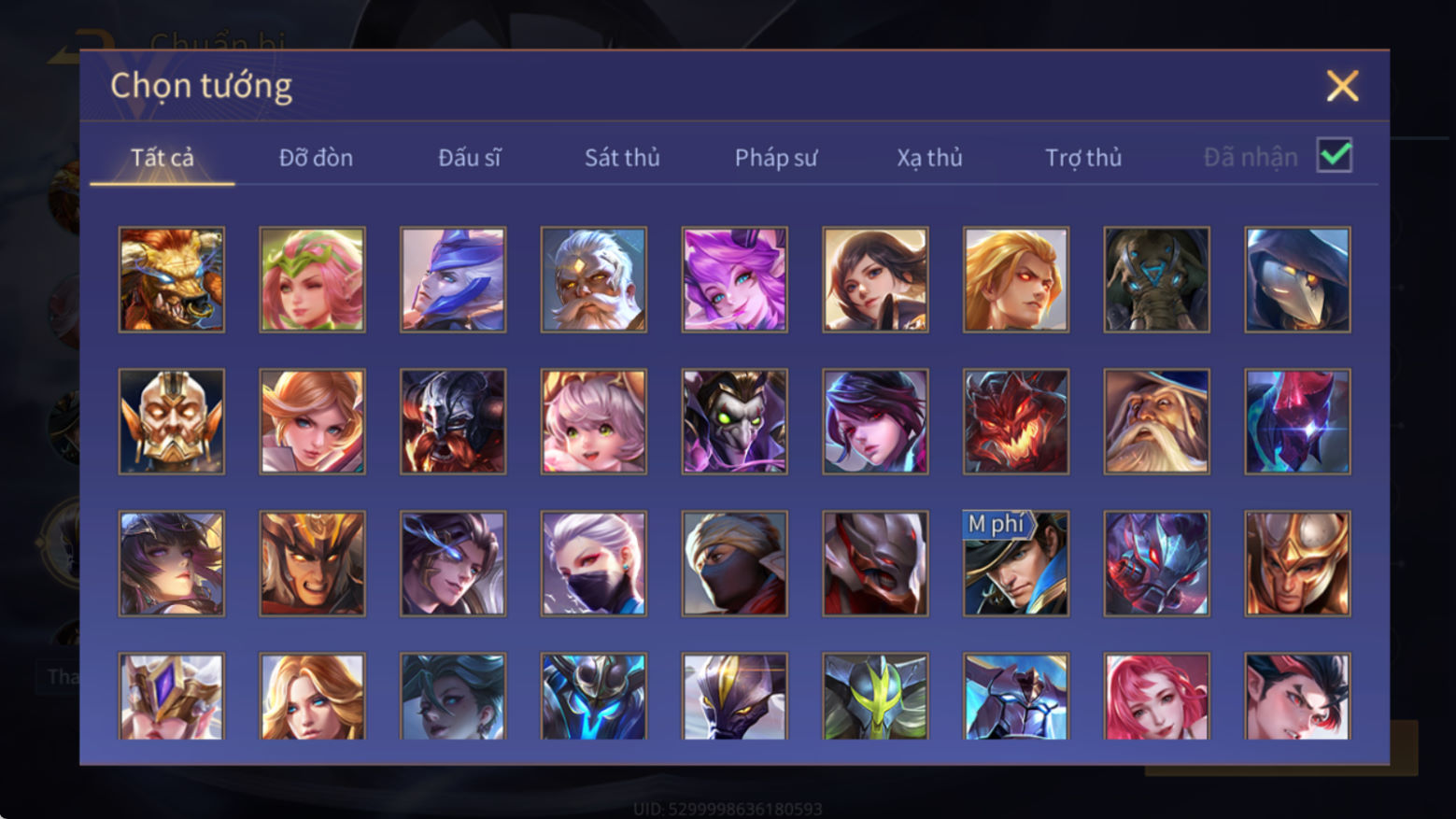
Task: Choose the wizard with long beard and hat
Action: tap(1156, 421)
